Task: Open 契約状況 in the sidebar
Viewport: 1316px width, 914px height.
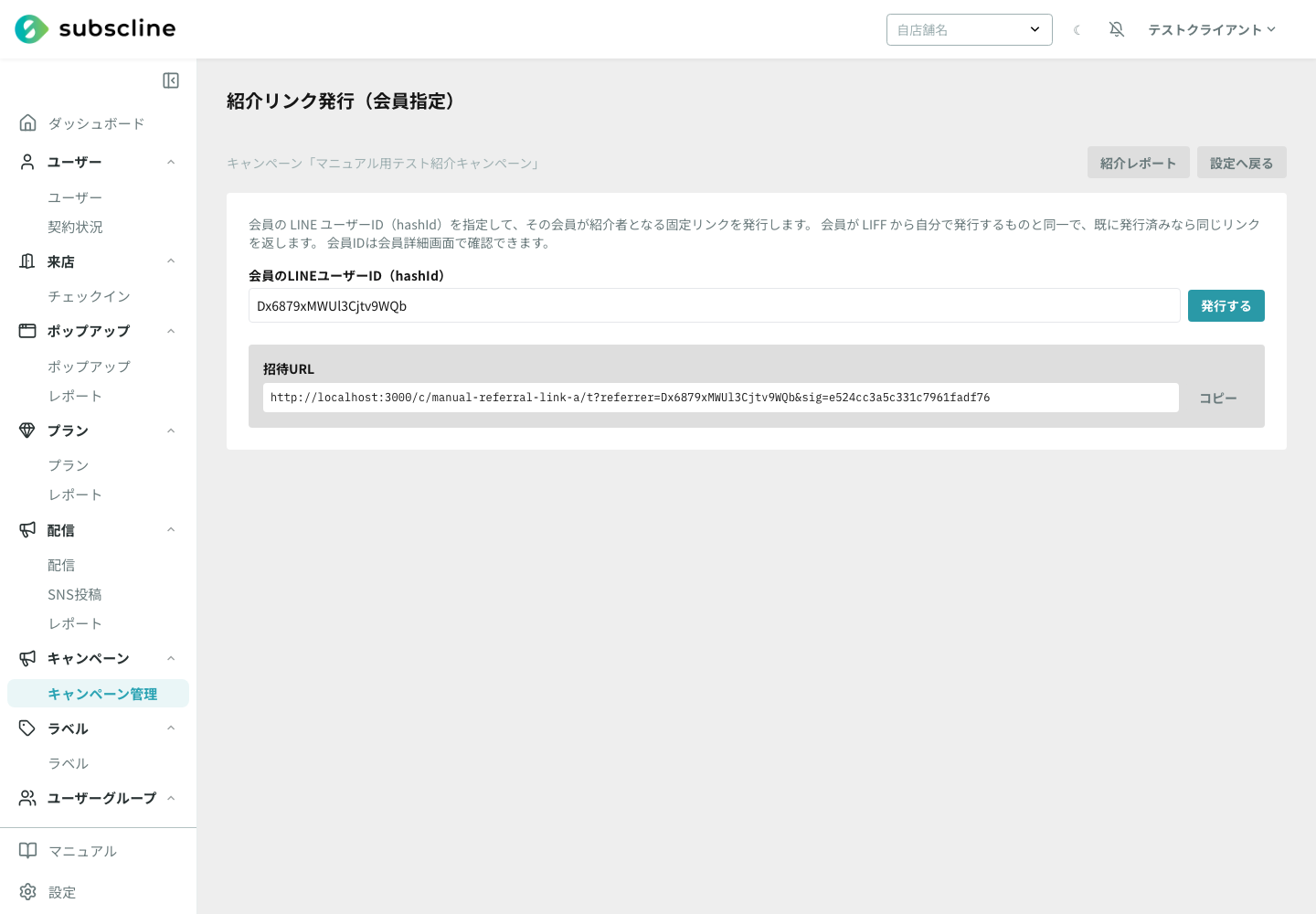Action: point(75,227)
